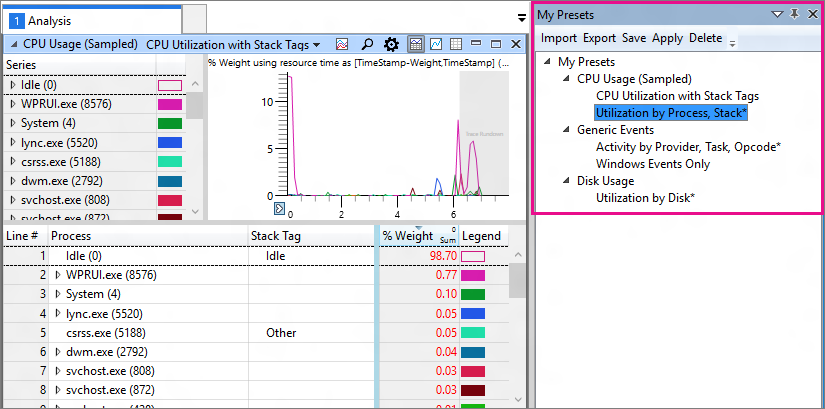Click the table vertical scrollbar thumb

click(517, 281)
